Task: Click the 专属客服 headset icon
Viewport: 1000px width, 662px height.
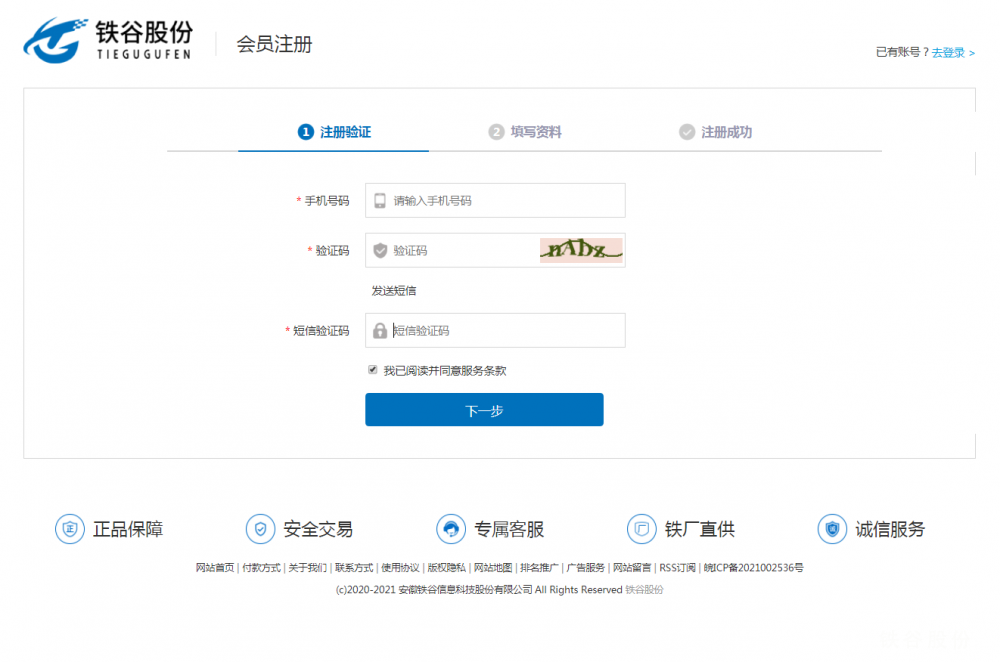Action: [x=451, y=529]
